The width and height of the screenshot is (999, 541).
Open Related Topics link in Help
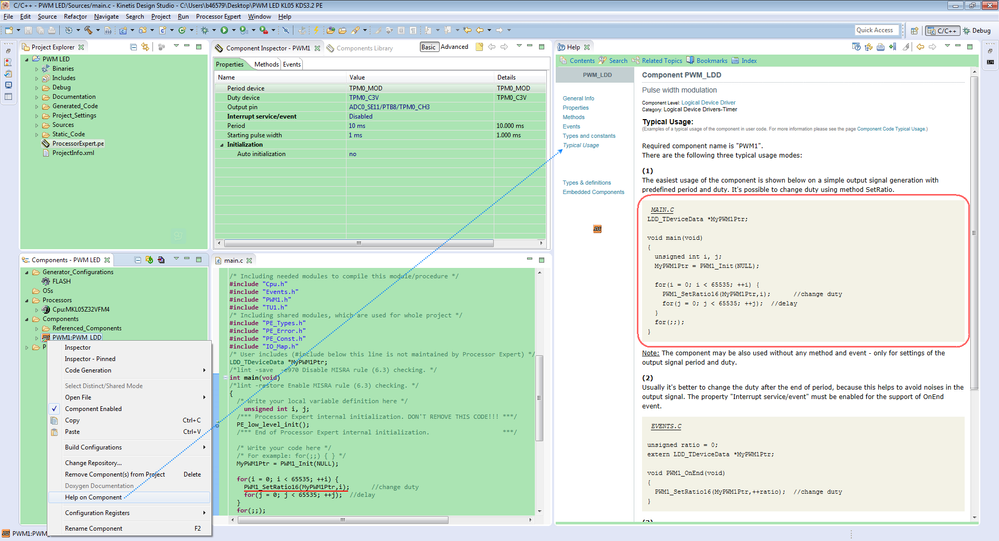[x=661, y=61]
